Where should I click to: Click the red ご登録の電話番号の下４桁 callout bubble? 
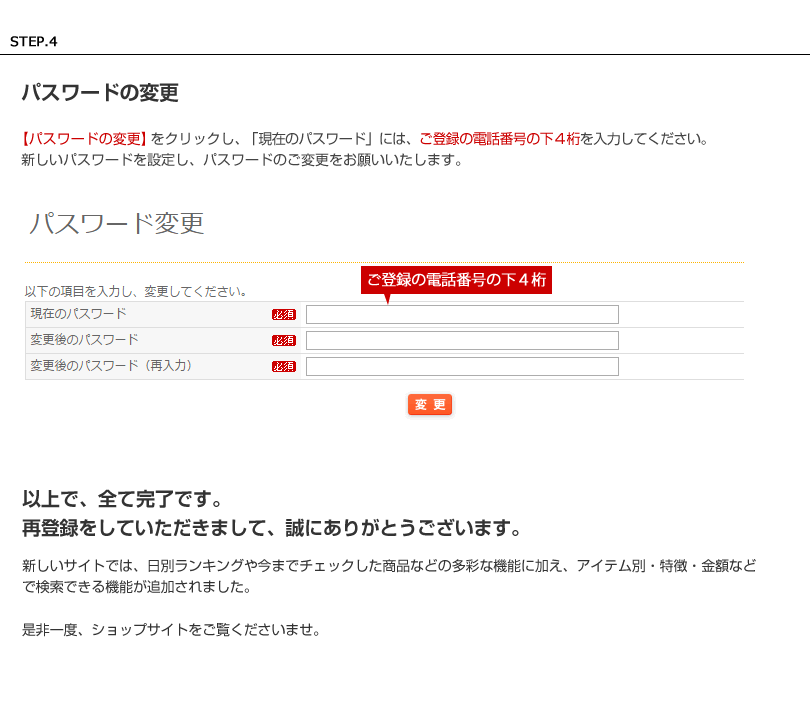pos(456,280)
